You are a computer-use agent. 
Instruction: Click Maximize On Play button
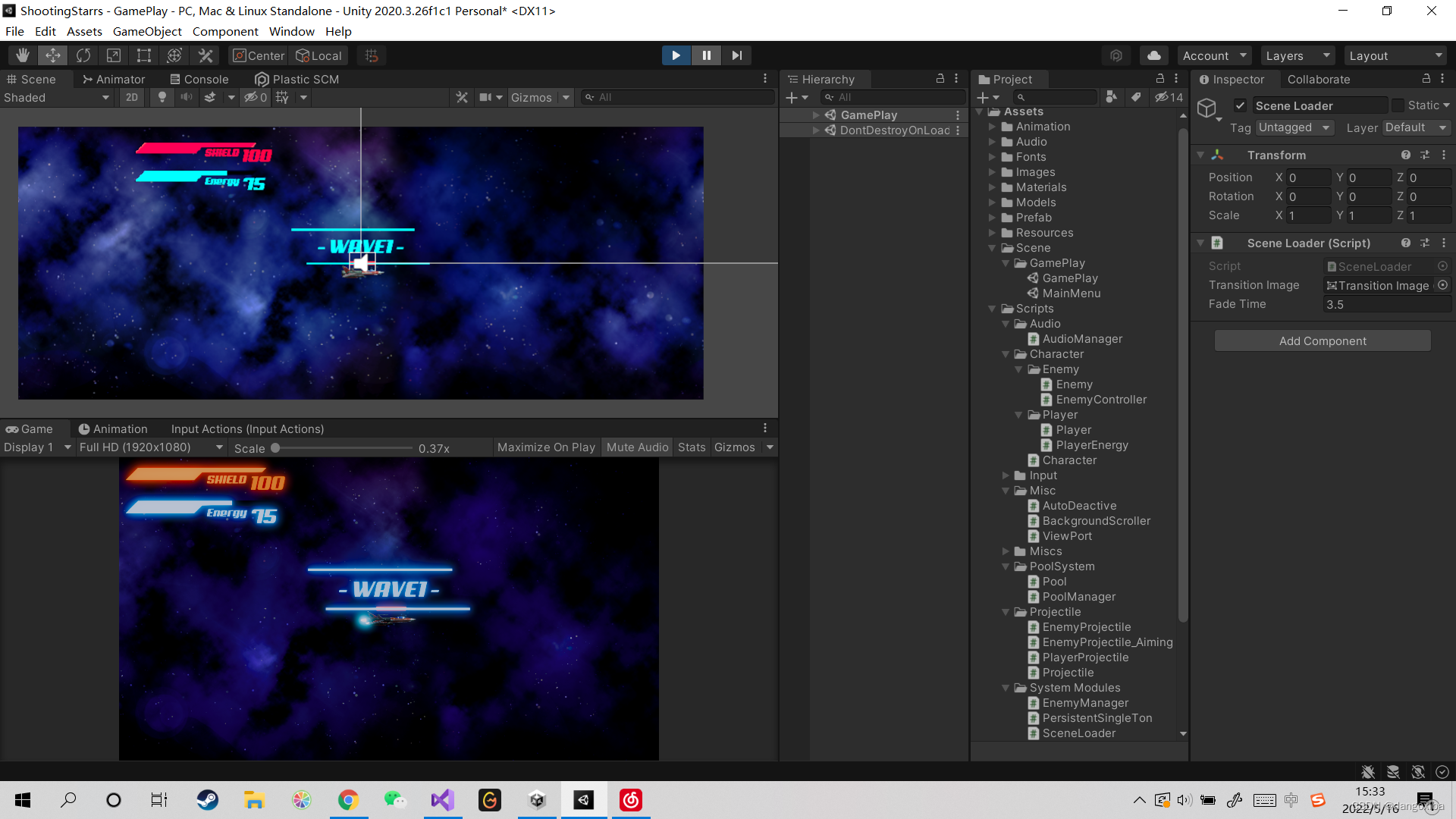[x=546, y=447]
